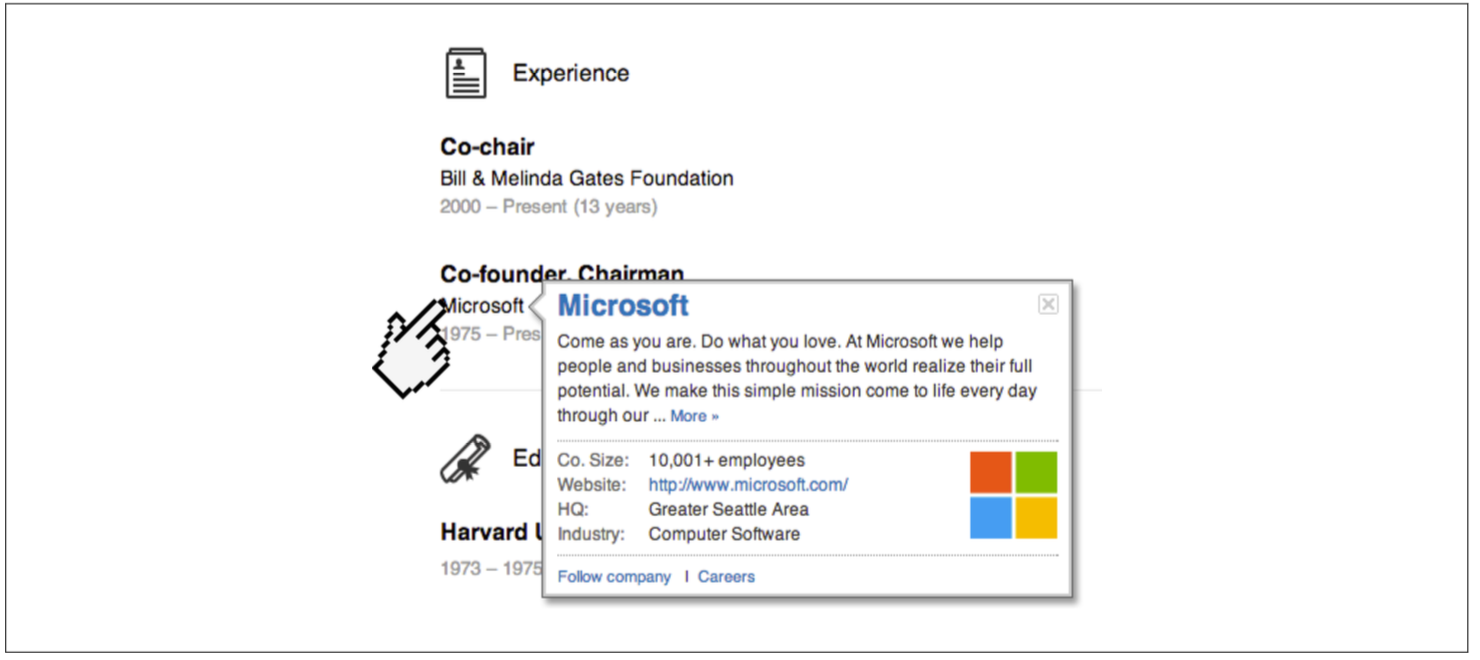
Task: Open the Careers link
Action: (726, 577)
